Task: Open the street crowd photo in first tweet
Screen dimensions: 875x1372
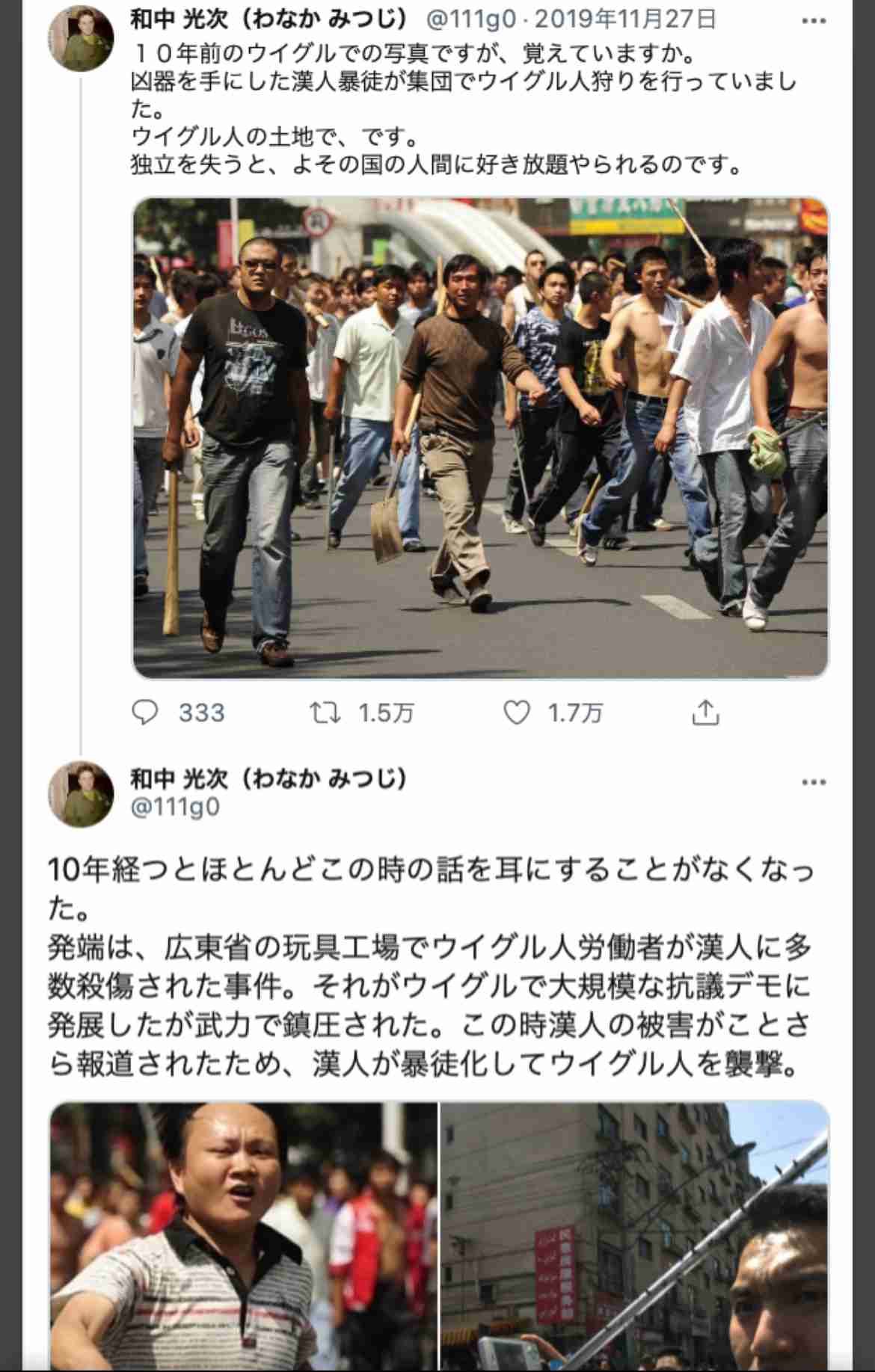Action: click(481, 438)
